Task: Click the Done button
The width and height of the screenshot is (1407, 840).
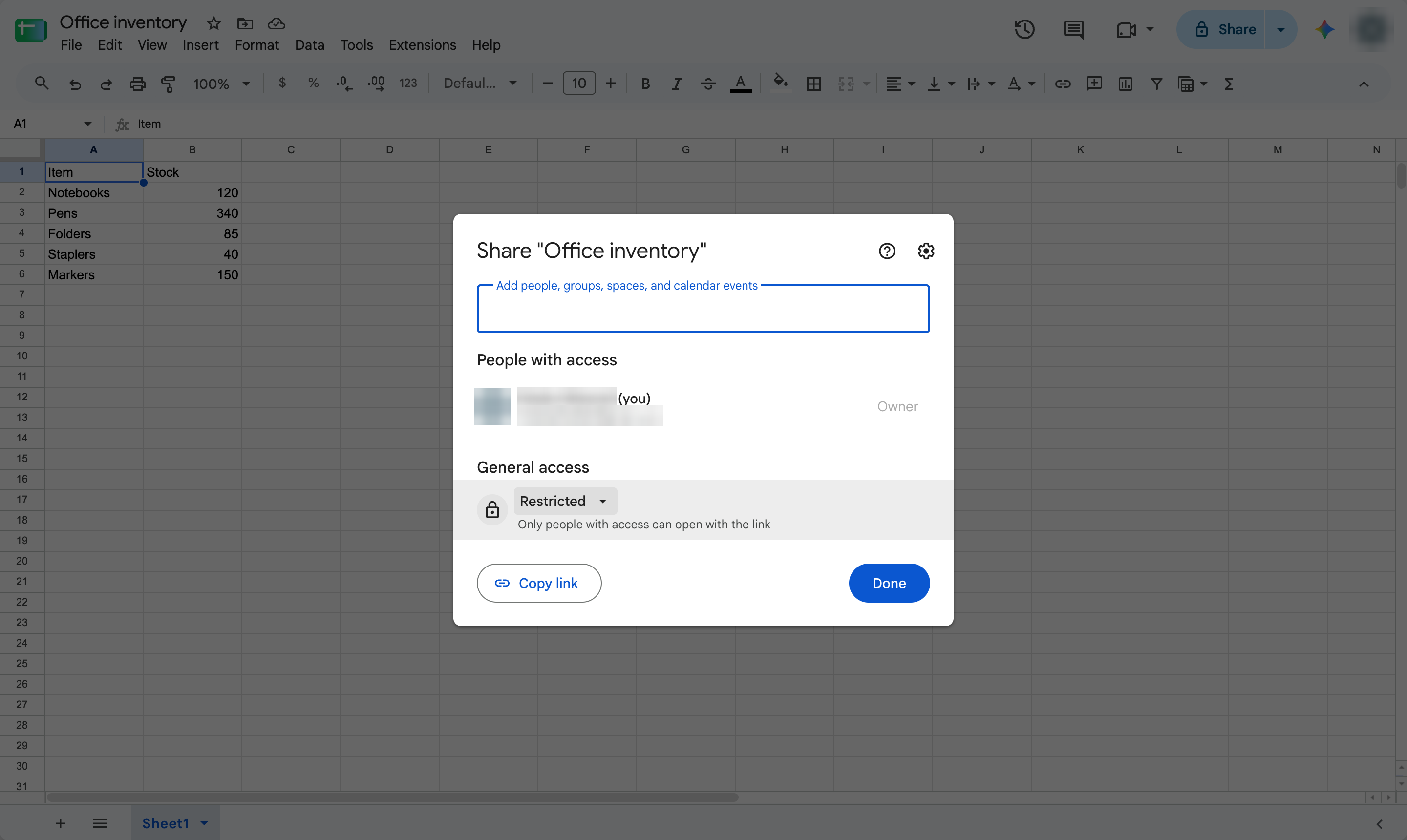Action: 889,583
